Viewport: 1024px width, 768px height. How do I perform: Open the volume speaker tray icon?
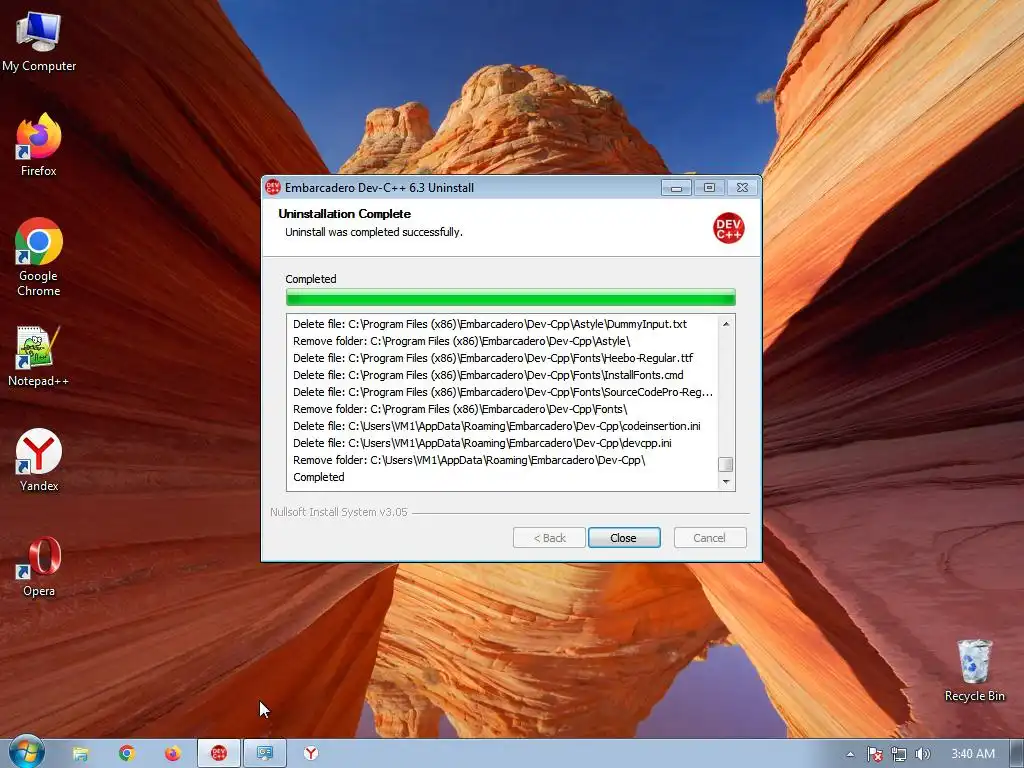[x=922, y=754]
